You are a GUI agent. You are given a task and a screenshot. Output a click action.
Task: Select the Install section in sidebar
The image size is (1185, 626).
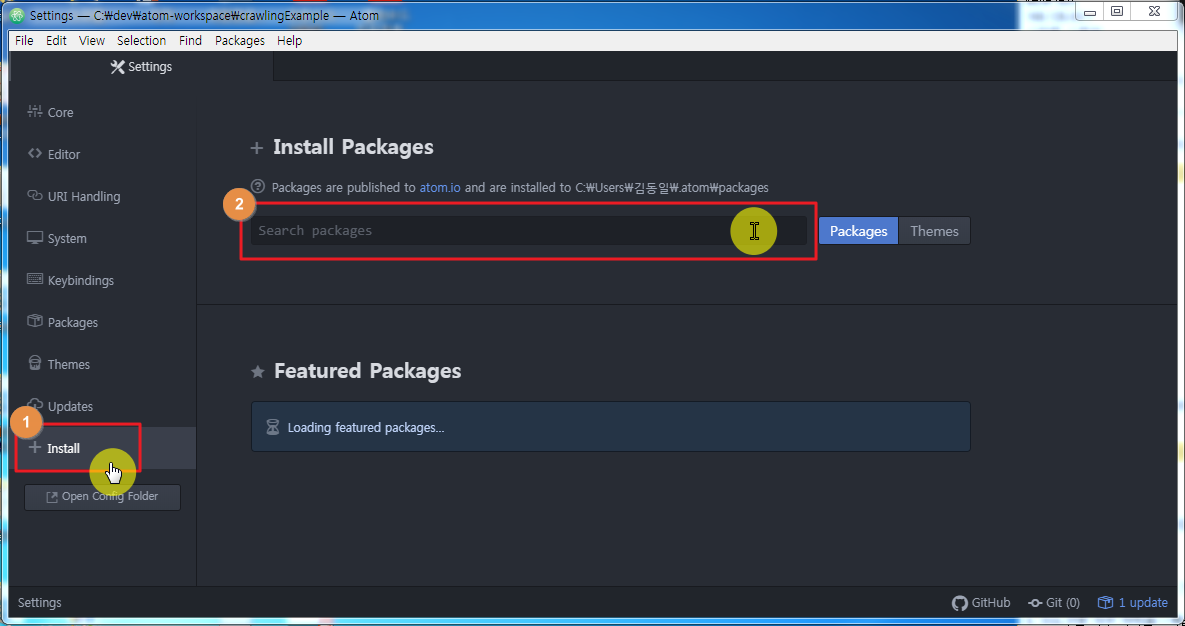[103, 448]
